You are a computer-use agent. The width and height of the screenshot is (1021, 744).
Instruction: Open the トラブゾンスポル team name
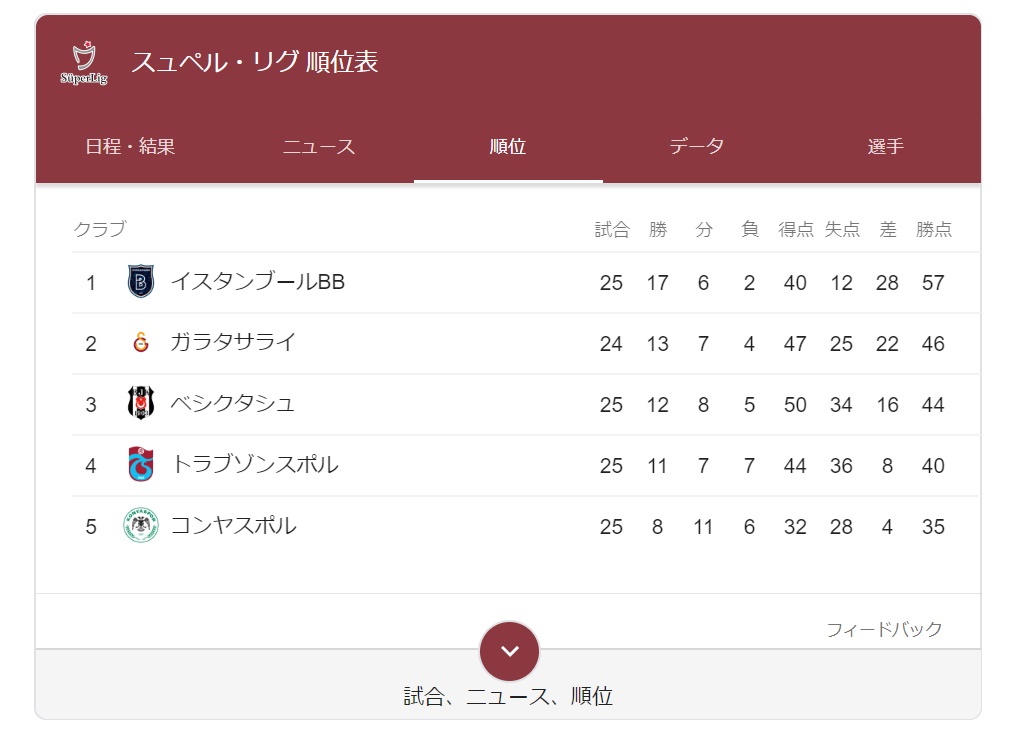pos(255,465)
